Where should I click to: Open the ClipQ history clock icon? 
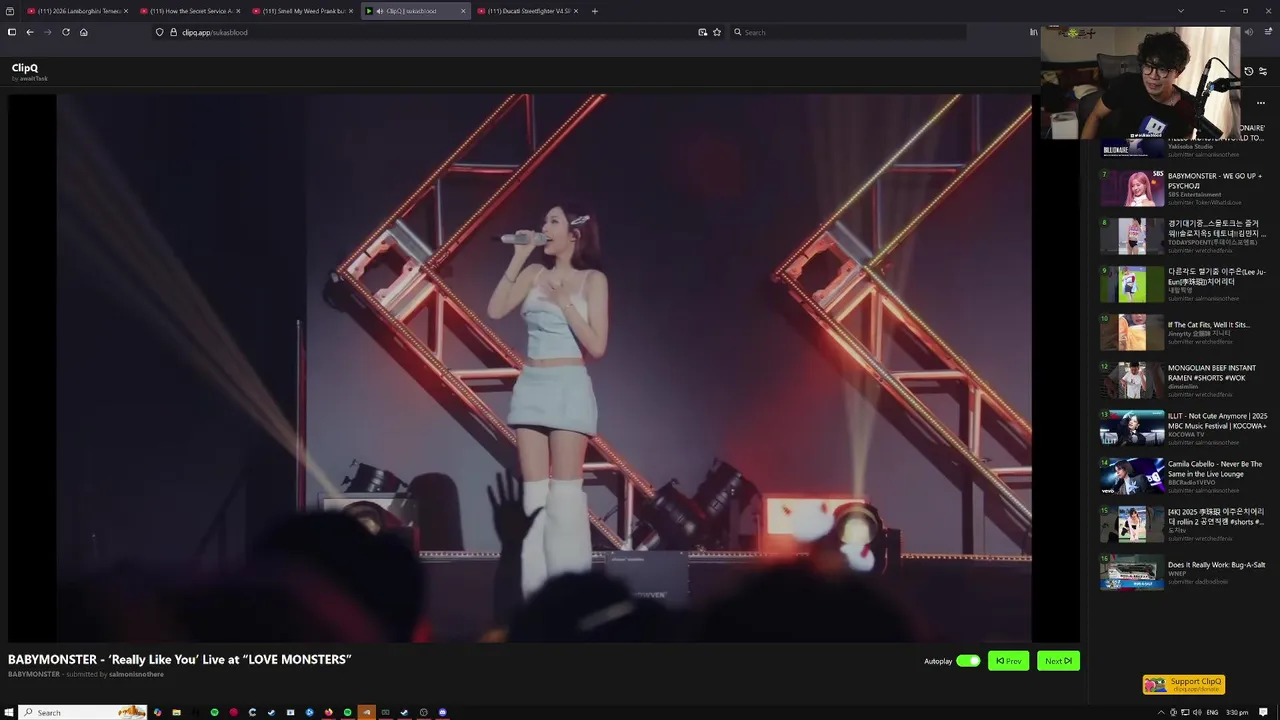[x=1248, y=71]
